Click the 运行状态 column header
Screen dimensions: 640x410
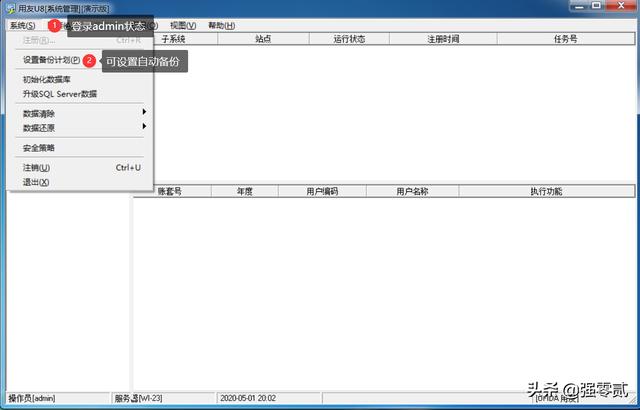(349, 39)
